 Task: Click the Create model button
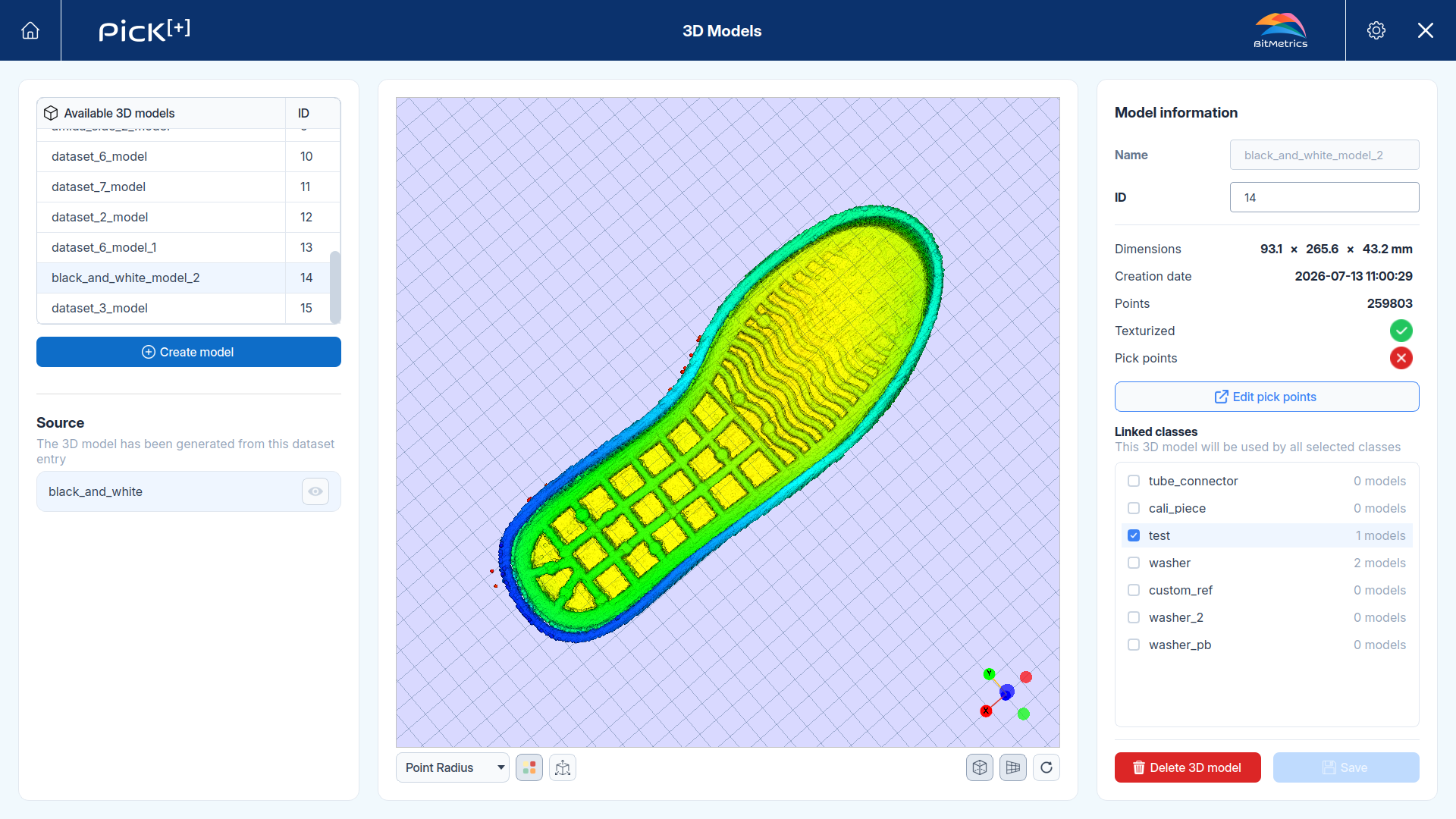coord(189,352)
